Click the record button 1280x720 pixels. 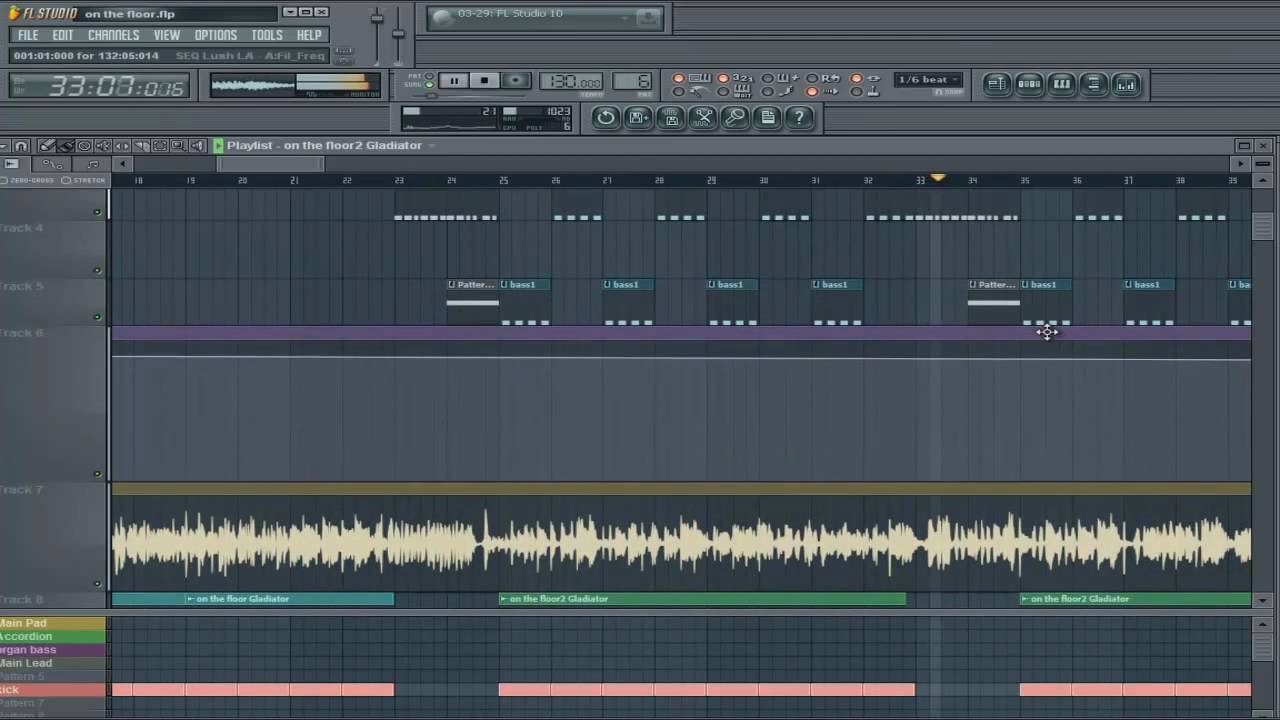[515, 81]
